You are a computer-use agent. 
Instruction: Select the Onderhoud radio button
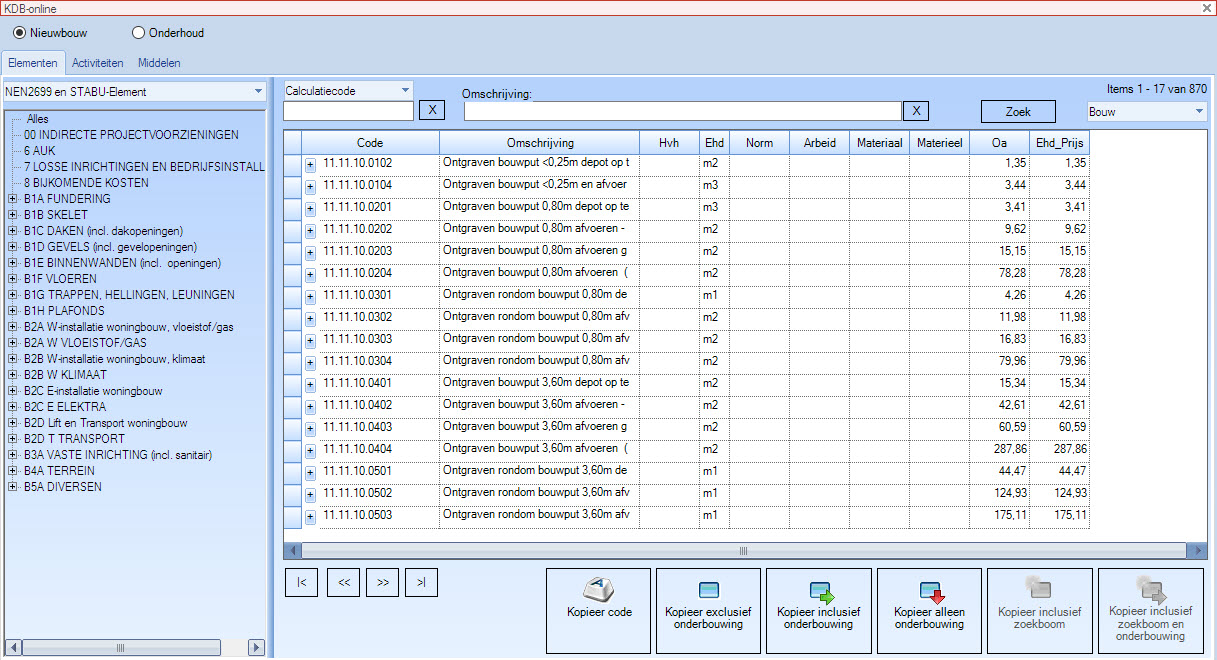(139, 33)
